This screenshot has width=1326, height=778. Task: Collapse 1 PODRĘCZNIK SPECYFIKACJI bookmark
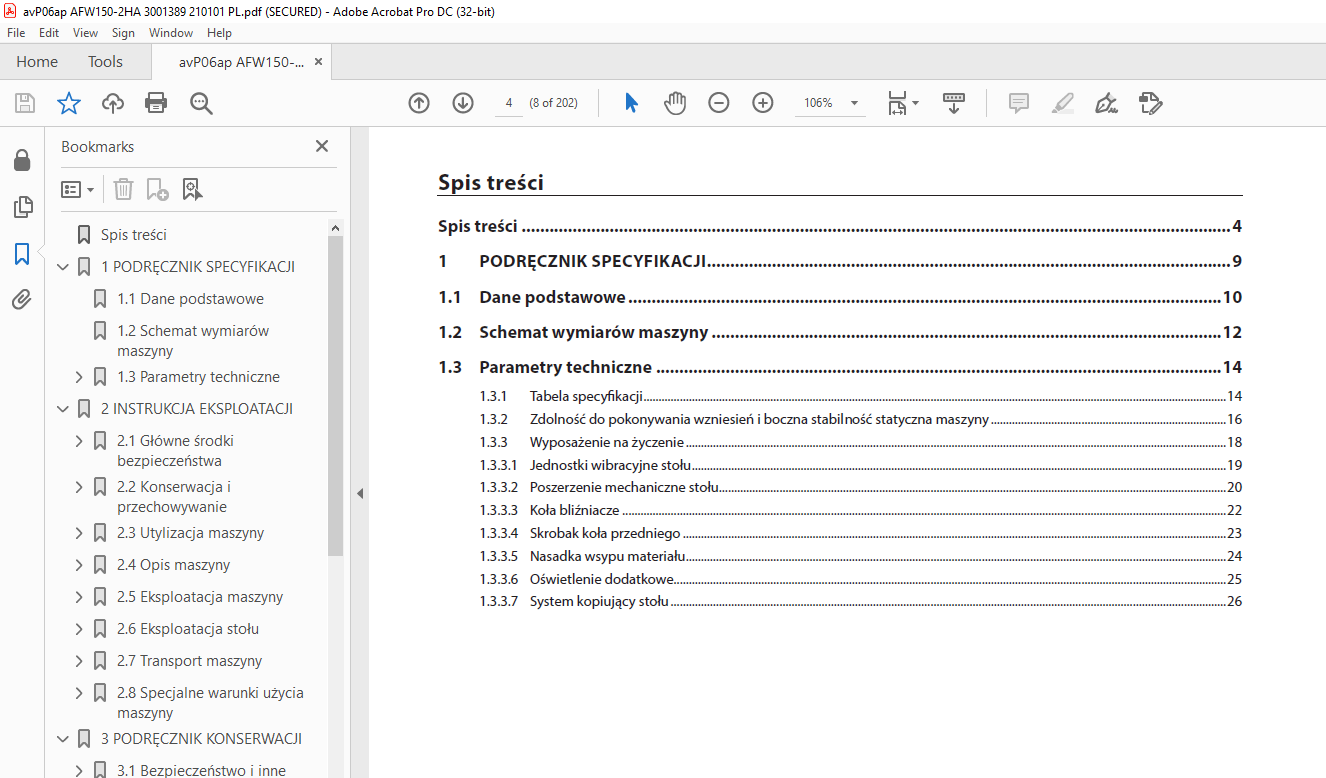tap(64, 267)
